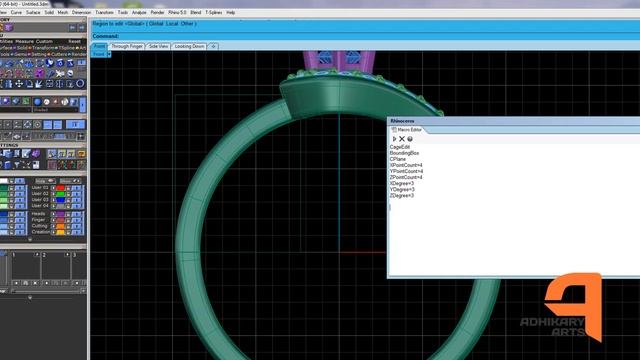The image size is (640, 360).
Task: Click the BoundingBox macro line
Action: pyautogui.click(x=404, y=153)
